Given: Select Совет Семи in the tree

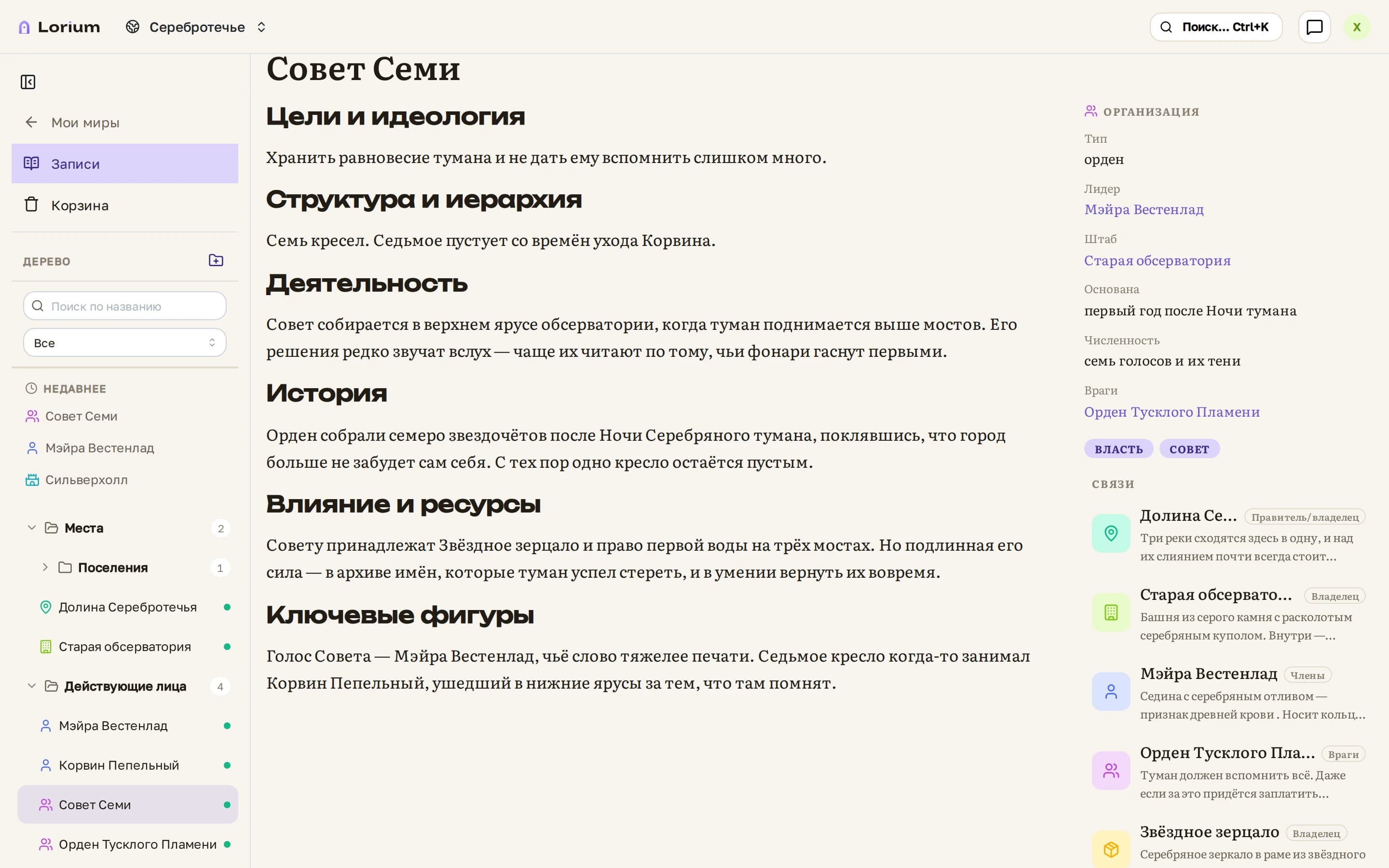Looking at the screenshot, I should [x=127, y=805].
